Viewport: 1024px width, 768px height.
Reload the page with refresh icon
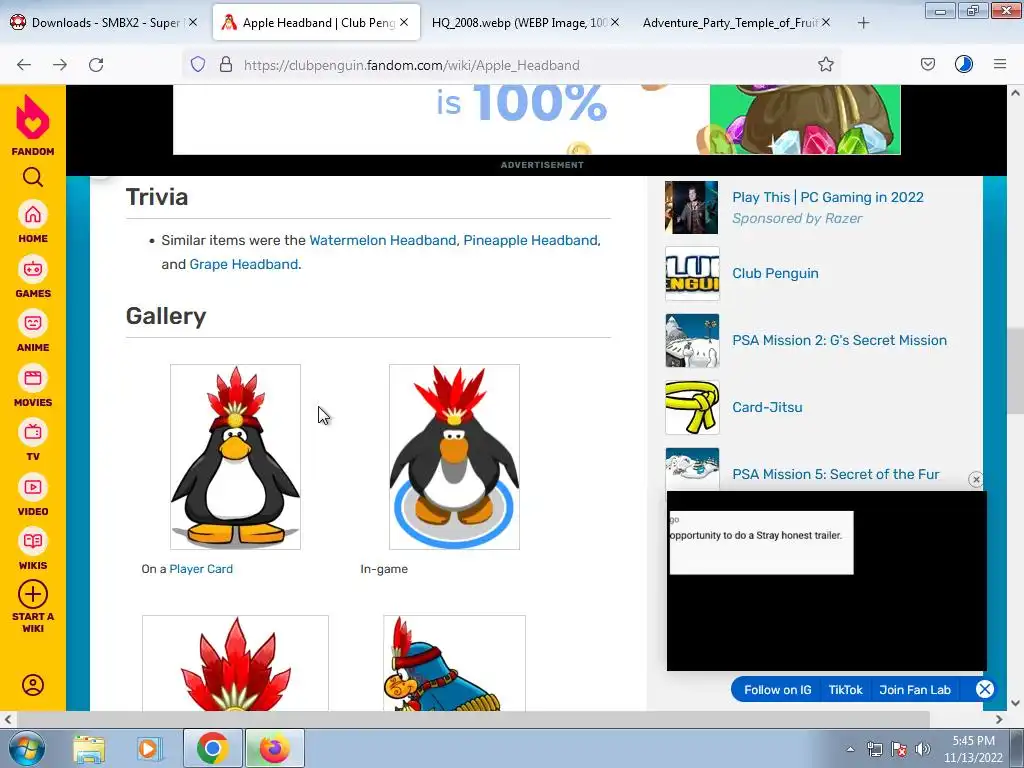point(96,65)
